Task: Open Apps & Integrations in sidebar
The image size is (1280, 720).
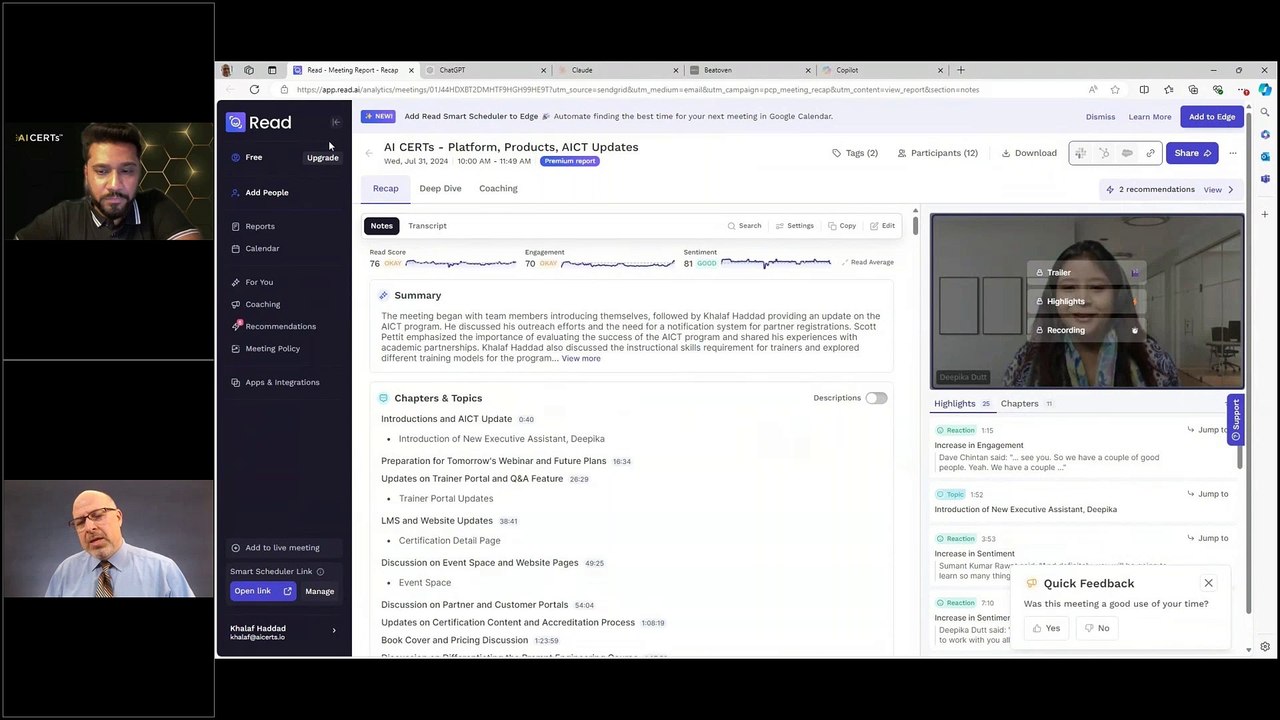Action: click(x=282, y=382)
